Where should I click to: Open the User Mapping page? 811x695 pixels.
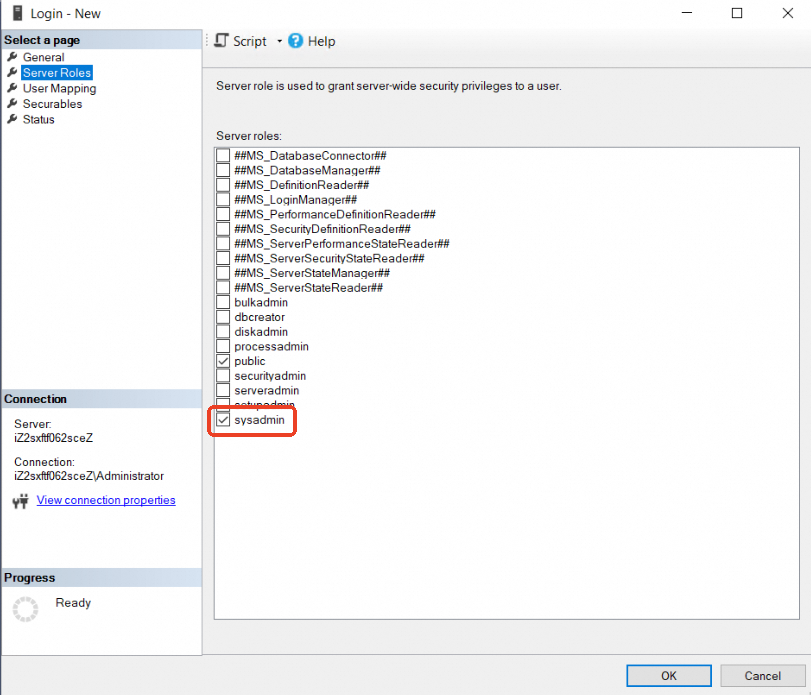coord(59,88)
